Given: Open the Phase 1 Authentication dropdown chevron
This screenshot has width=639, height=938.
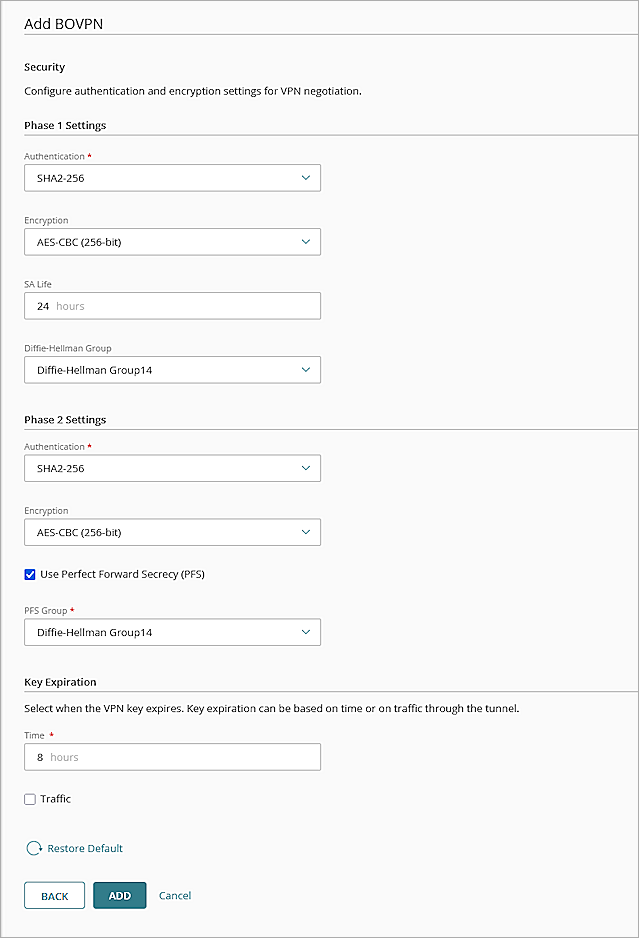Looking at the screenshot, I should [306, 177].
